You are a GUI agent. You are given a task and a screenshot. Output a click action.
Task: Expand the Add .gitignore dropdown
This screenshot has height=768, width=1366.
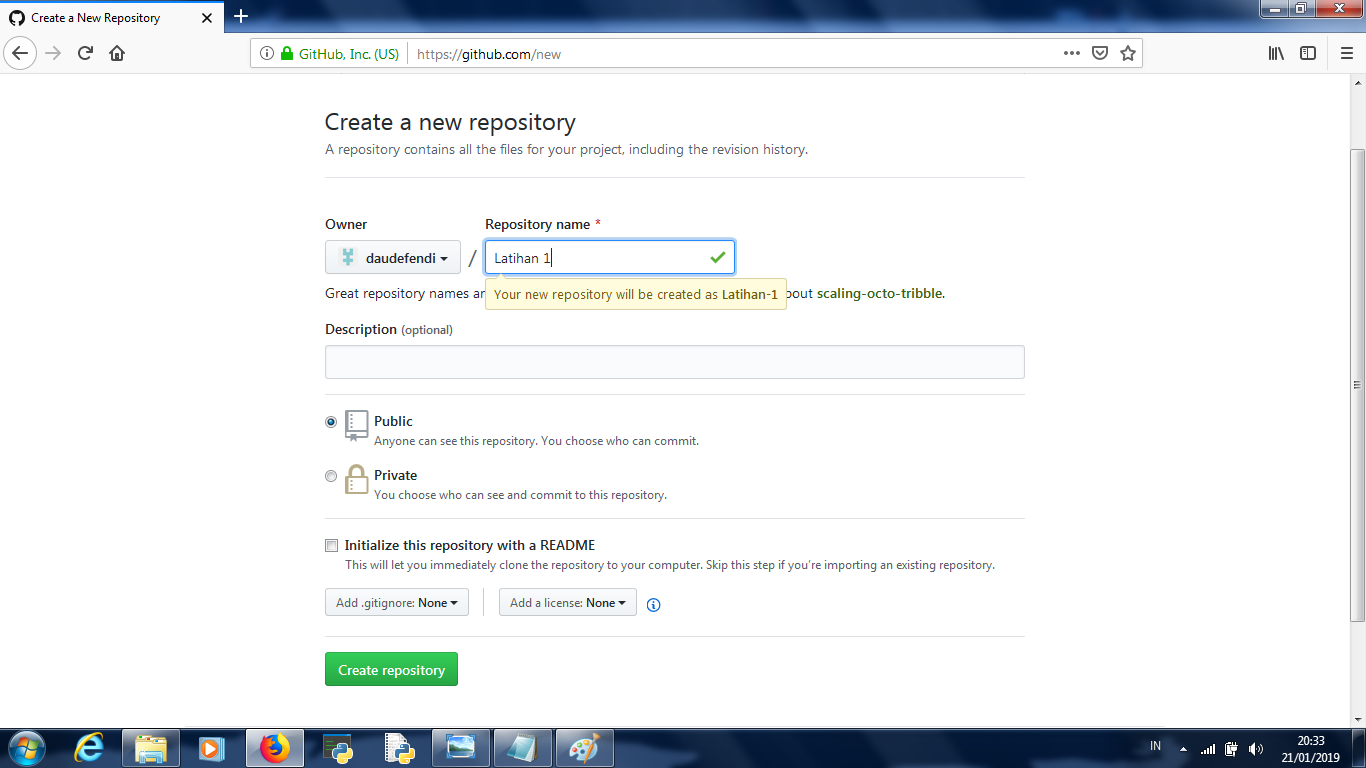tap(396, 602)
